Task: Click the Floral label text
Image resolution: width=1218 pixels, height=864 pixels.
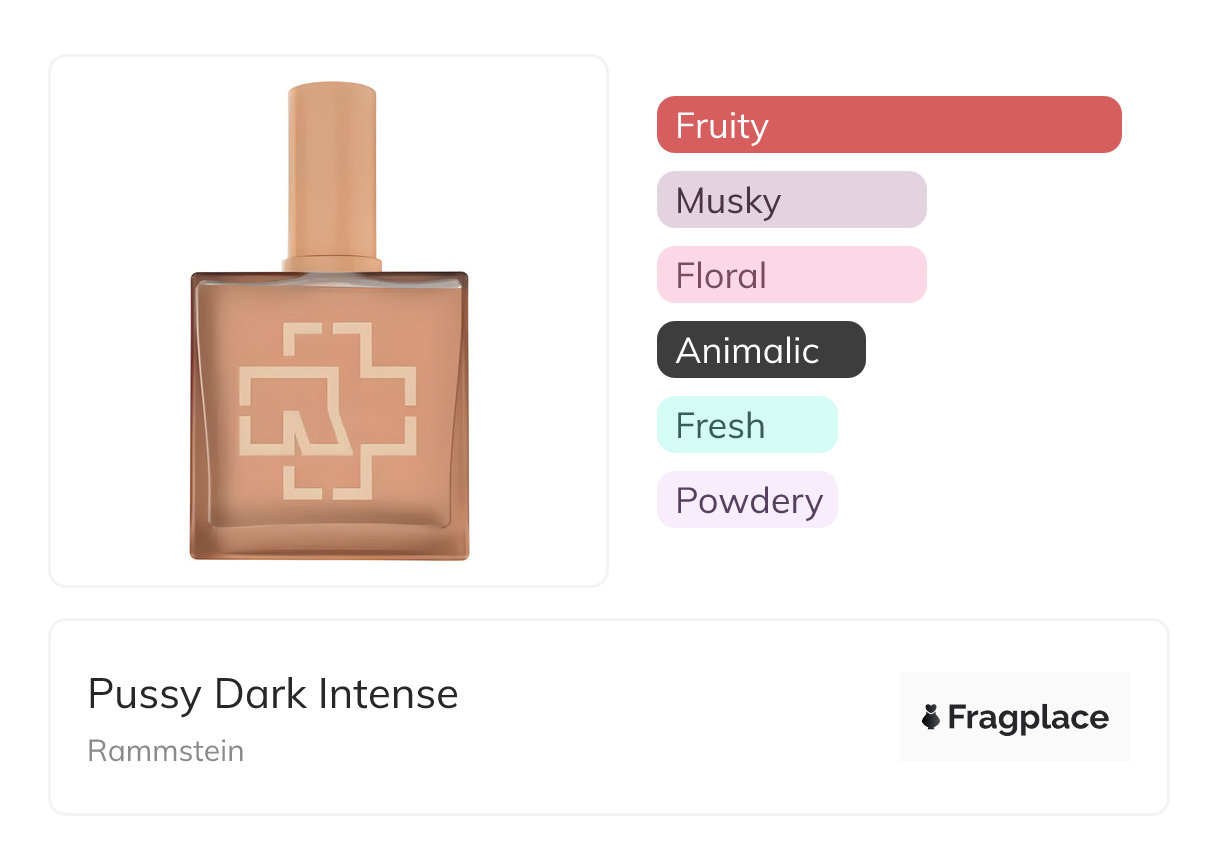Action: 721,276
